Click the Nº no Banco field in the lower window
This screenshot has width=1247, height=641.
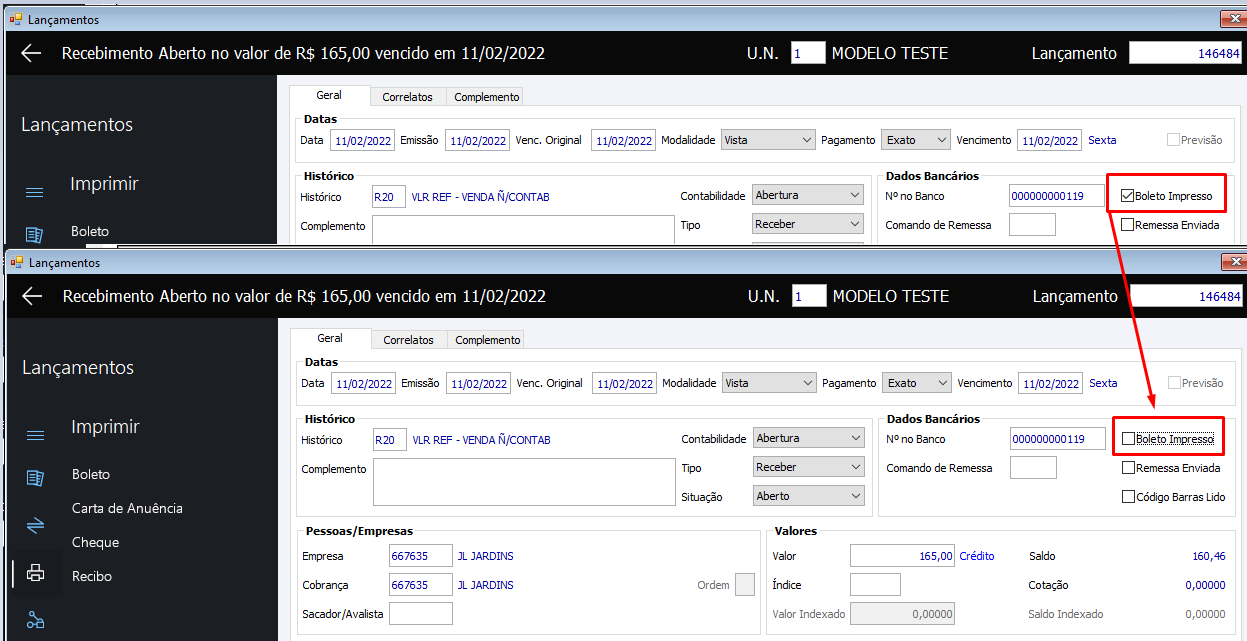click(1058, 439)
